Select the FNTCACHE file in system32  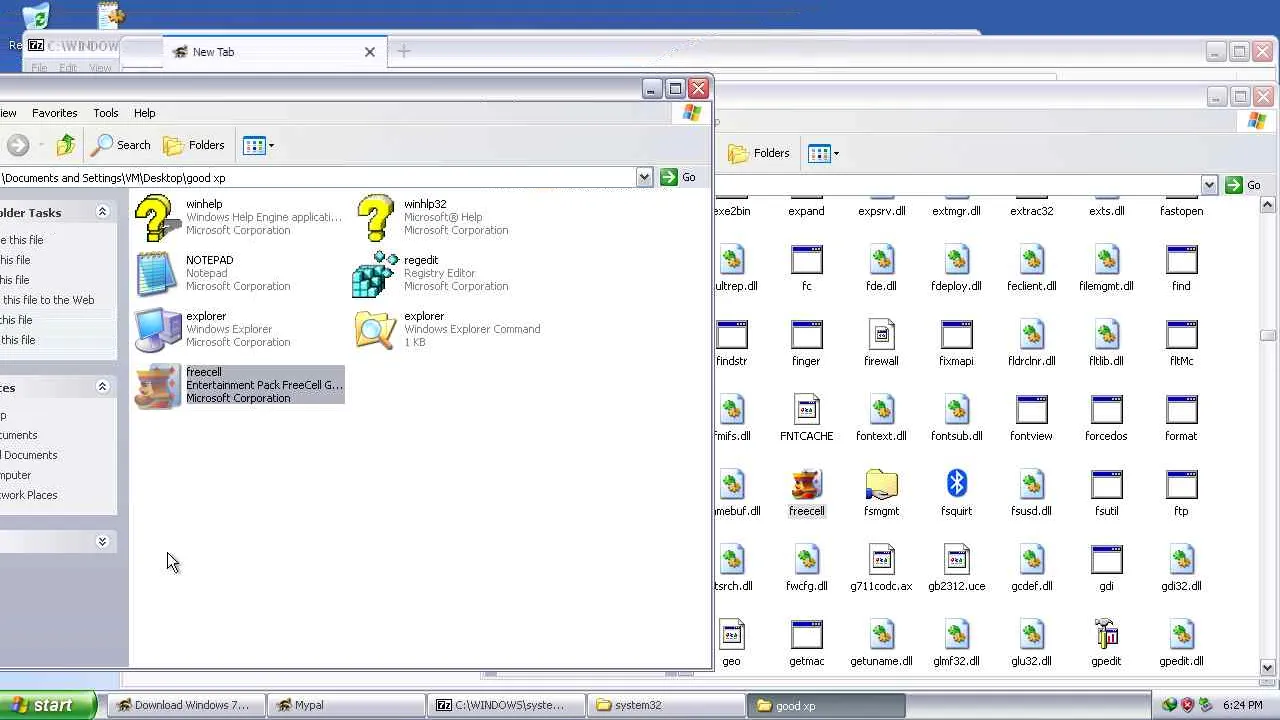tap(806, 419)
